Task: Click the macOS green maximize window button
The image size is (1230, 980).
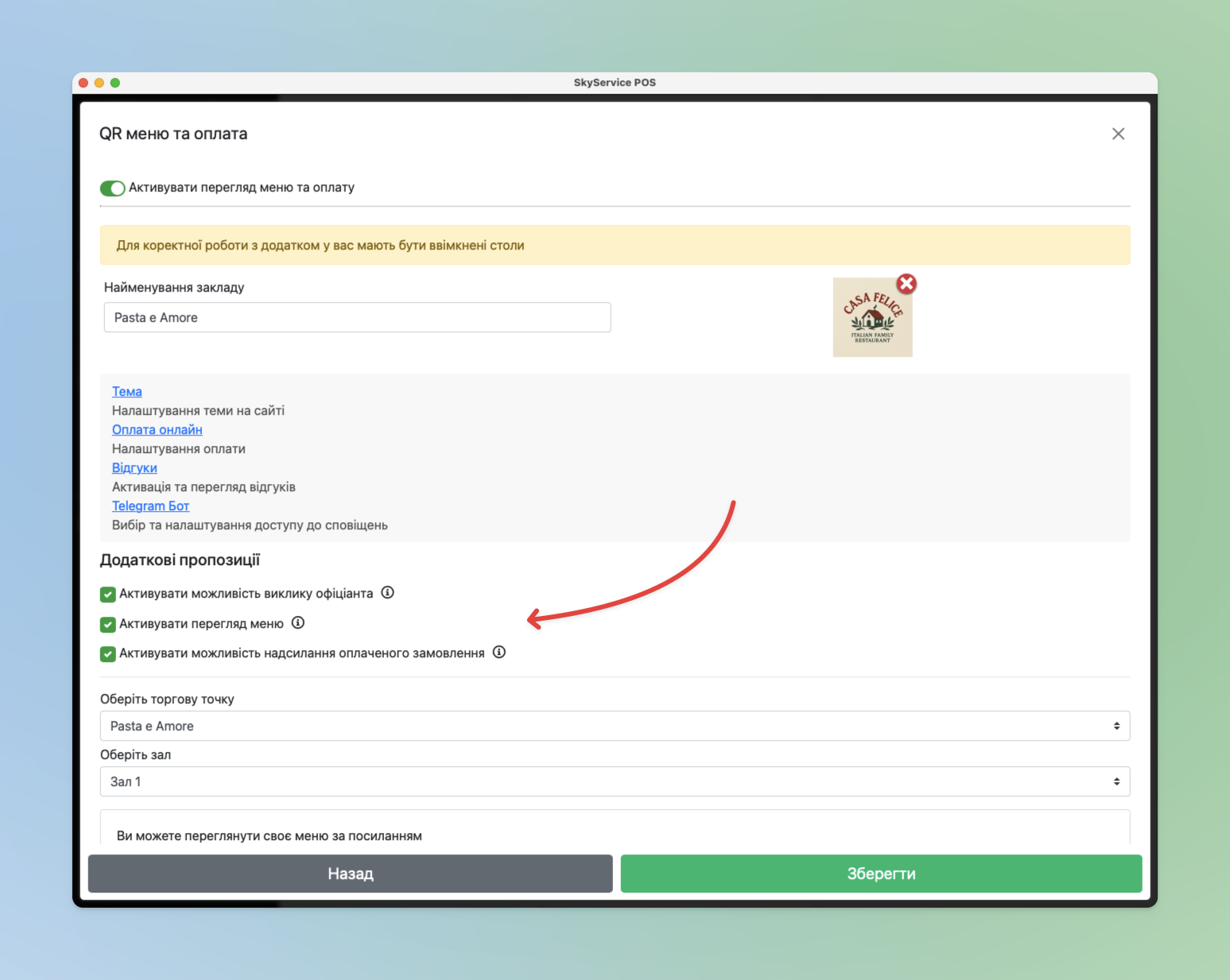Action: (115, 83)
